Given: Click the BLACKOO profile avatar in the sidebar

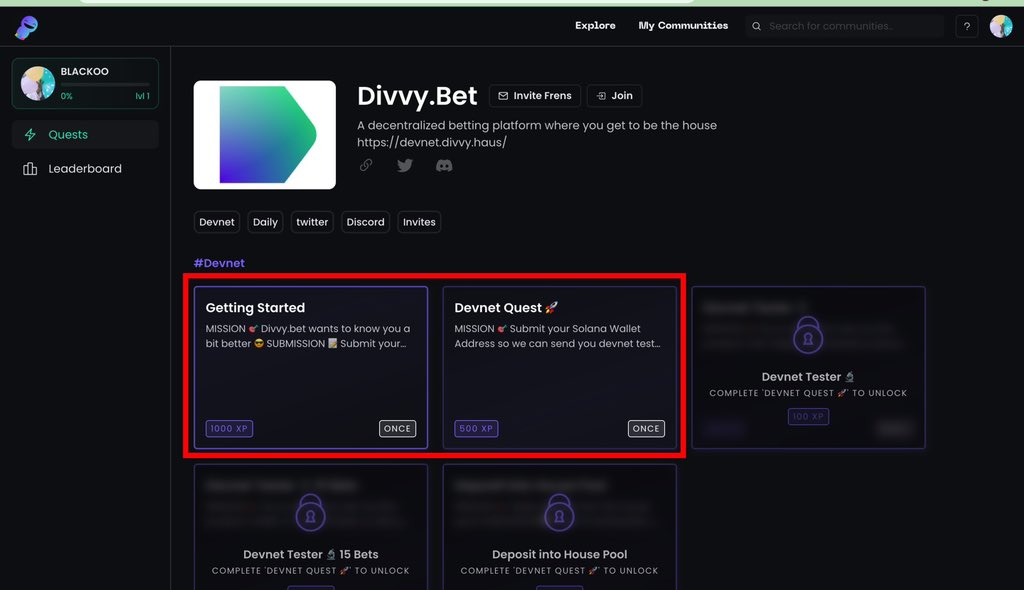Looking at the screenshot, I should [x=37, y=83].
